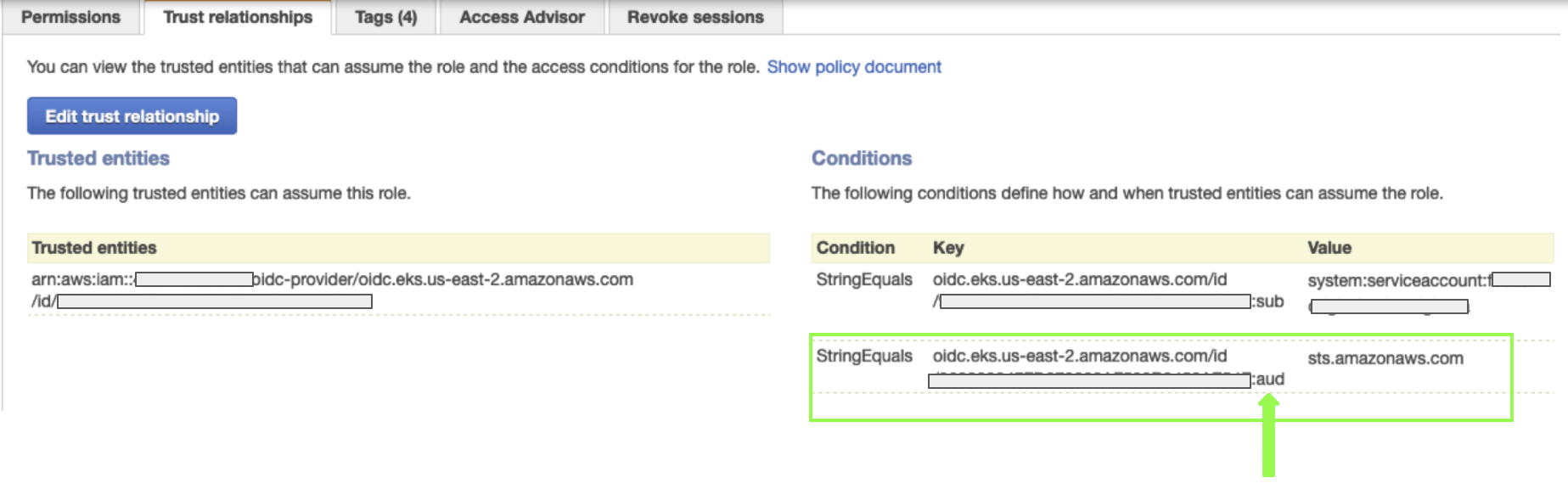
Task: Switch to the Tags (4) tab
Action: 385,17
